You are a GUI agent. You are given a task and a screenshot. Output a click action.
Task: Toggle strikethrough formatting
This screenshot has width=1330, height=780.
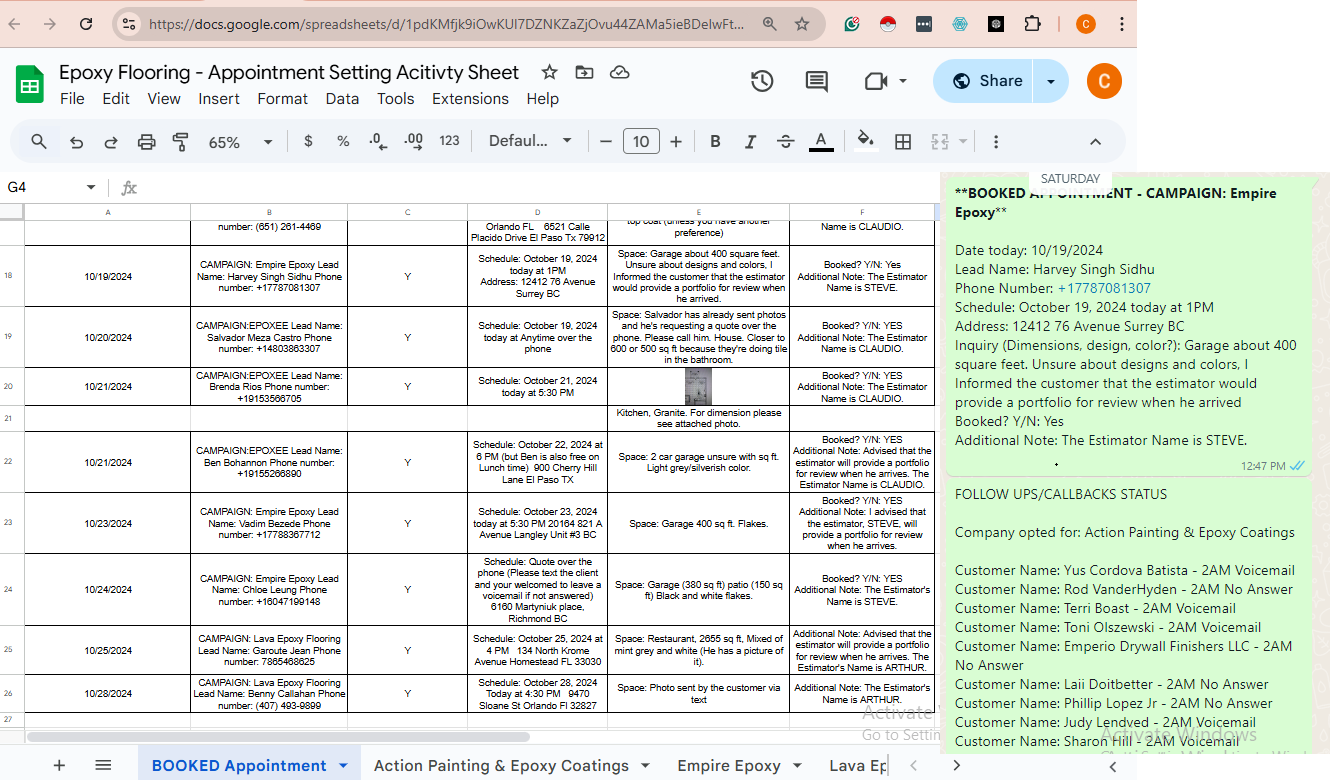786,142
